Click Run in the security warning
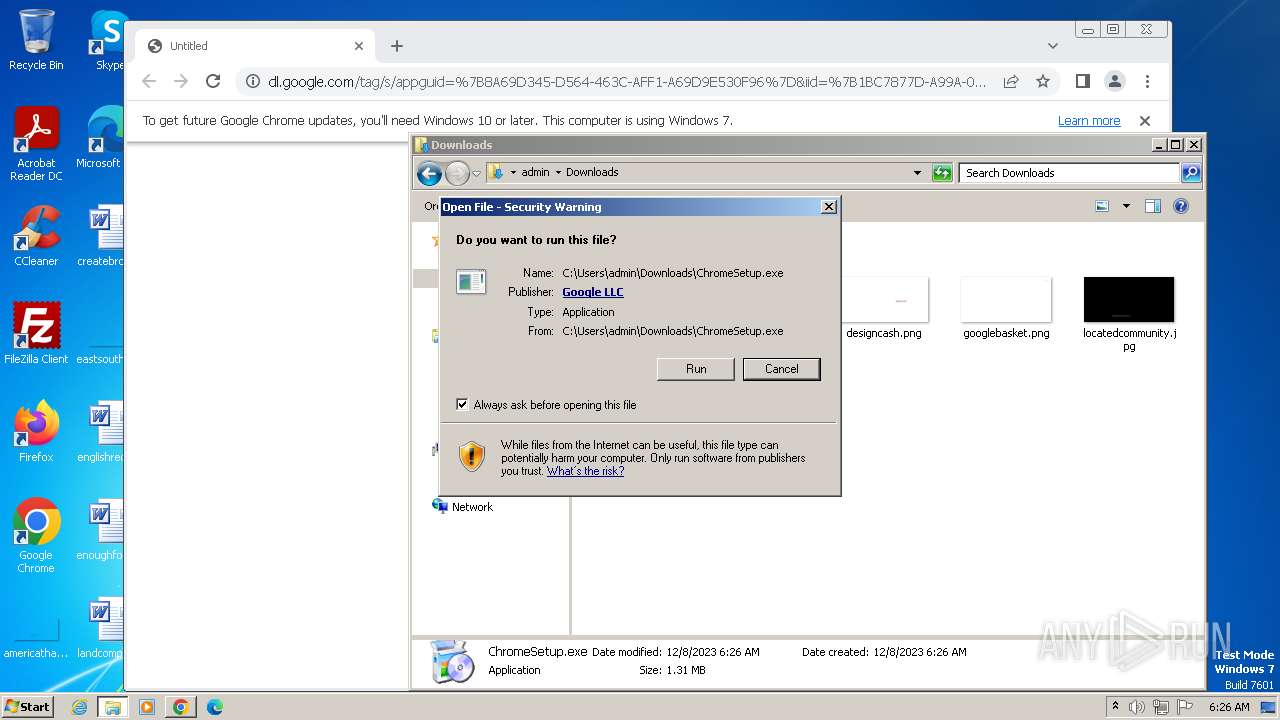 [x=696, y=369]
